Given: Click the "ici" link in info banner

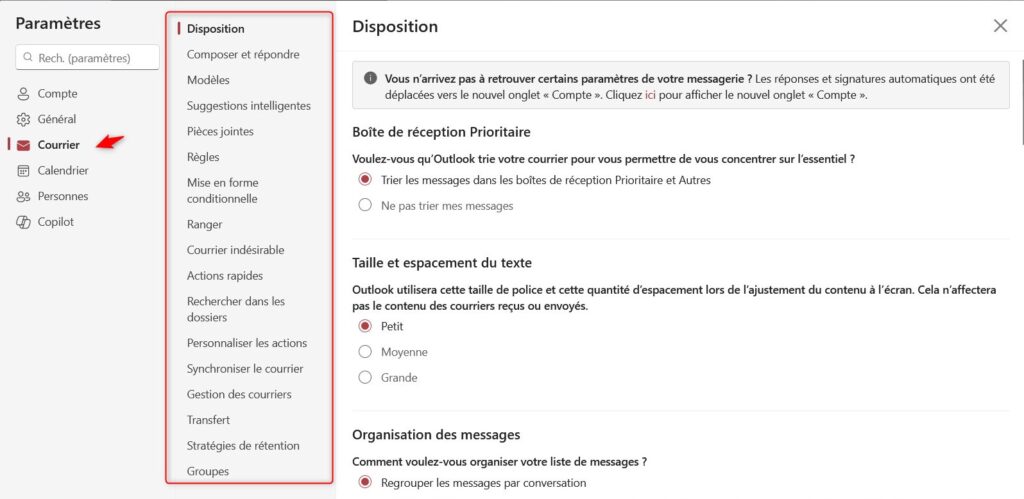Looking at the screenshot, I should [650, 96].
